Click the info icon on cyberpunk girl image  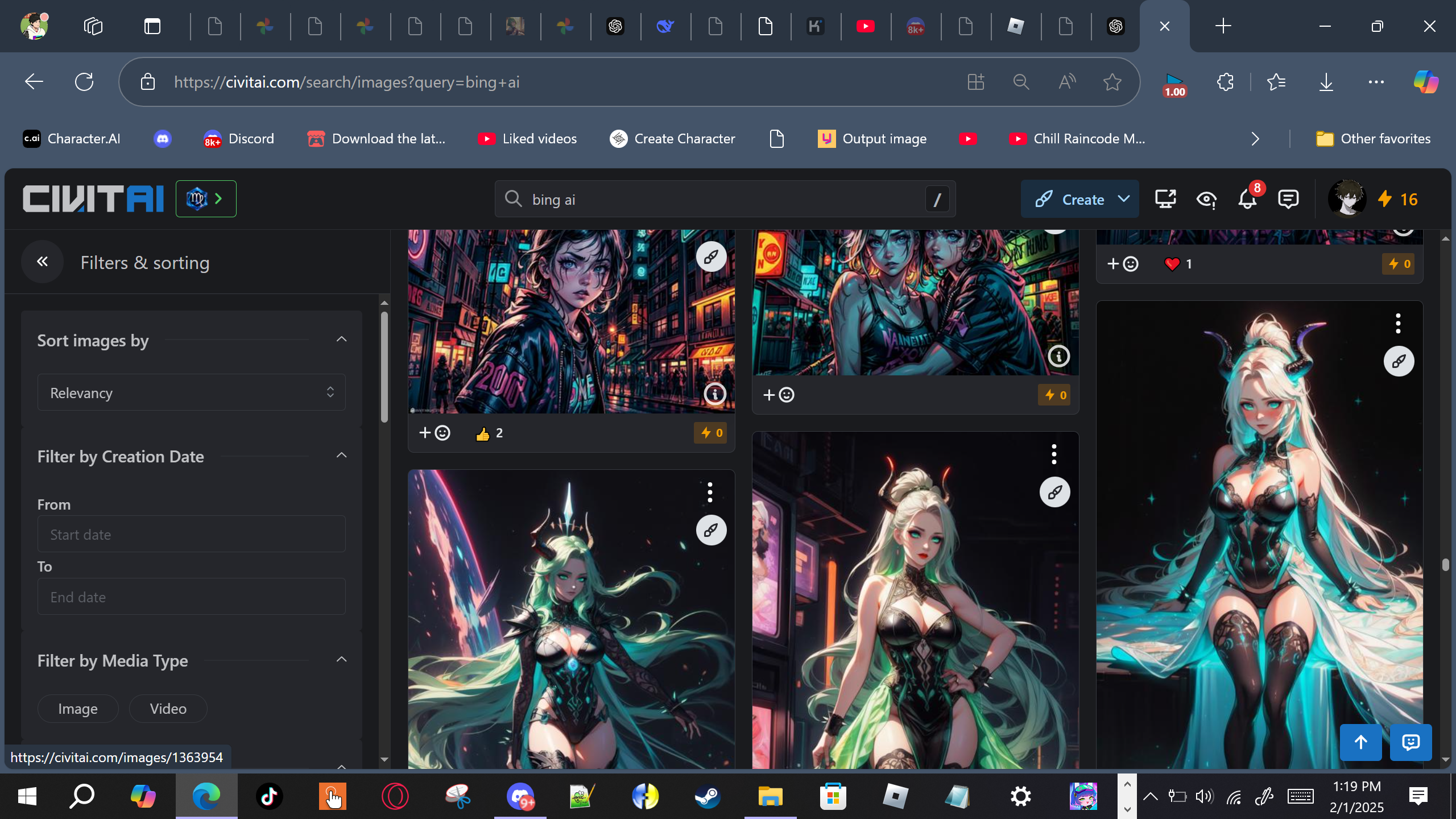point(715,393)
